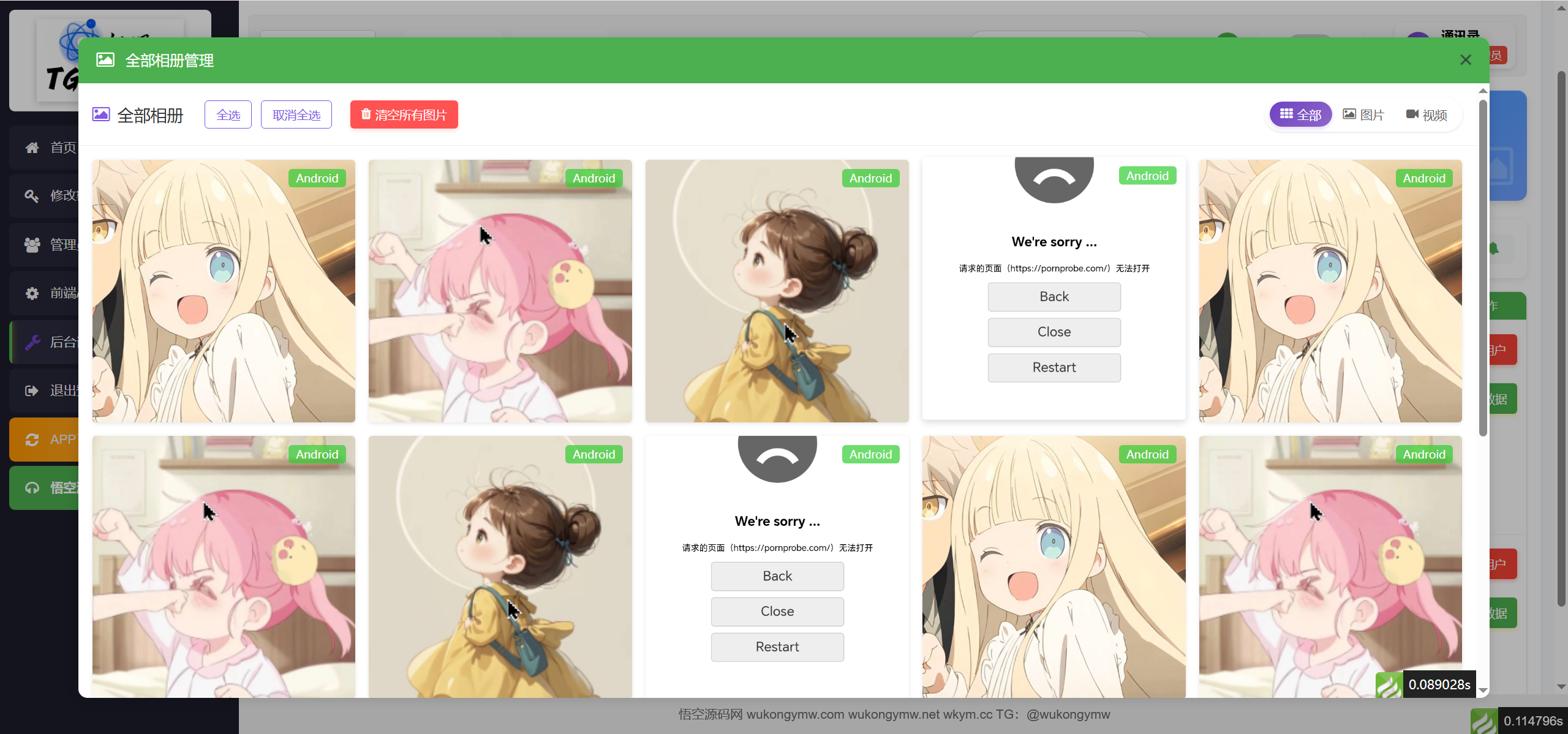Open the second-row We're sorry error thumbnail
Viewport: 1568px width, 734px height.
pyautogui.click(x=777, y=567)
